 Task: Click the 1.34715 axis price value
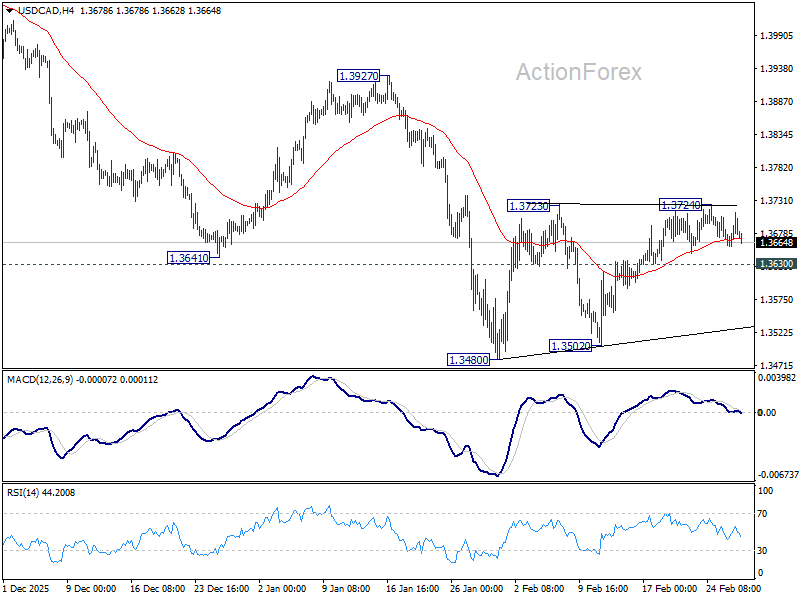(x=777, y=366)
